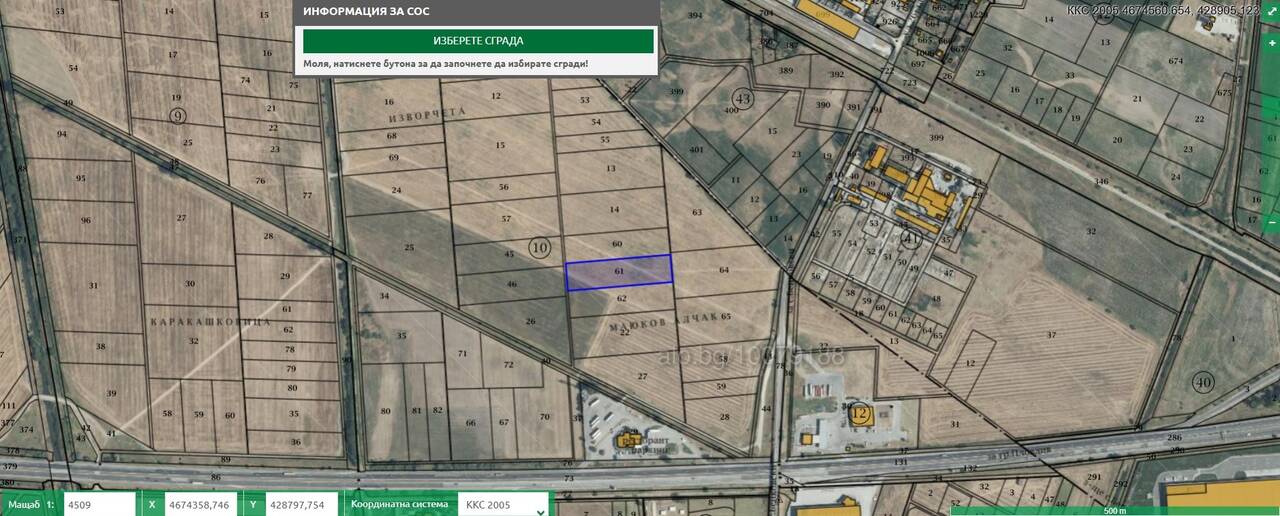Select the highlighted blue parcel 61
Viewport: 1280px width, 516px height.
point(619,272)
